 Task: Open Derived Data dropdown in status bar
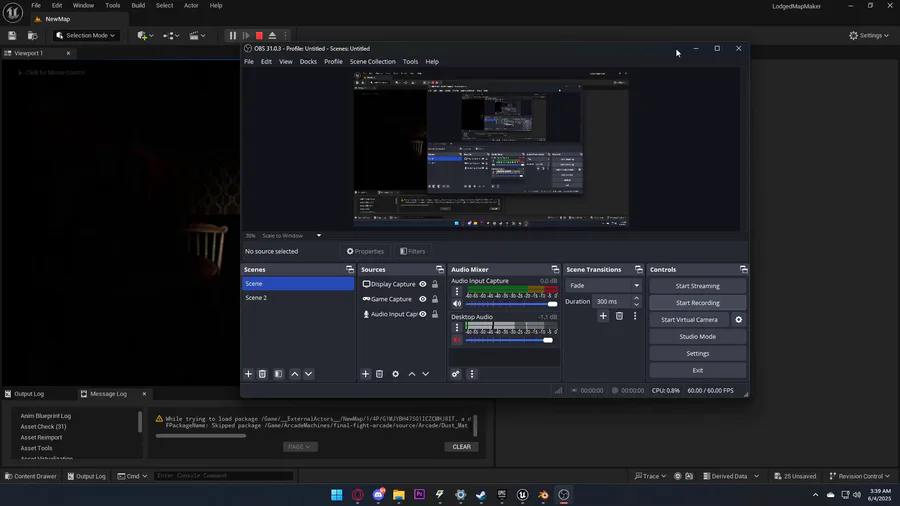click(x=731, y=476)
